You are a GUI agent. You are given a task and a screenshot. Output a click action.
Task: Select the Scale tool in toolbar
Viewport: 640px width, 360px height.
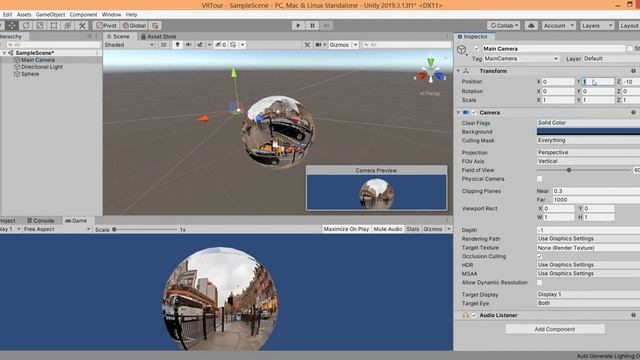point(40,25)
